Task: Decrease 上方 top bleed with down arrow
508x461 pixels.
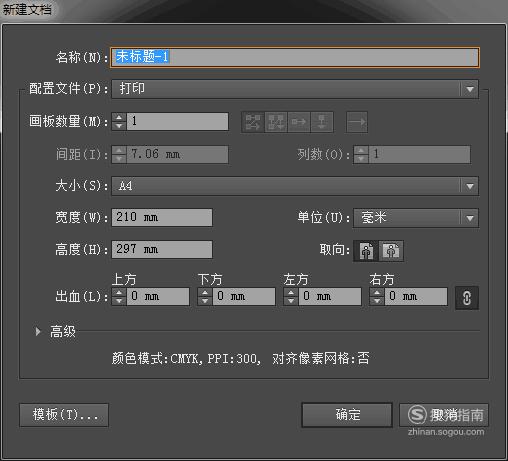Action: point(119,301)
